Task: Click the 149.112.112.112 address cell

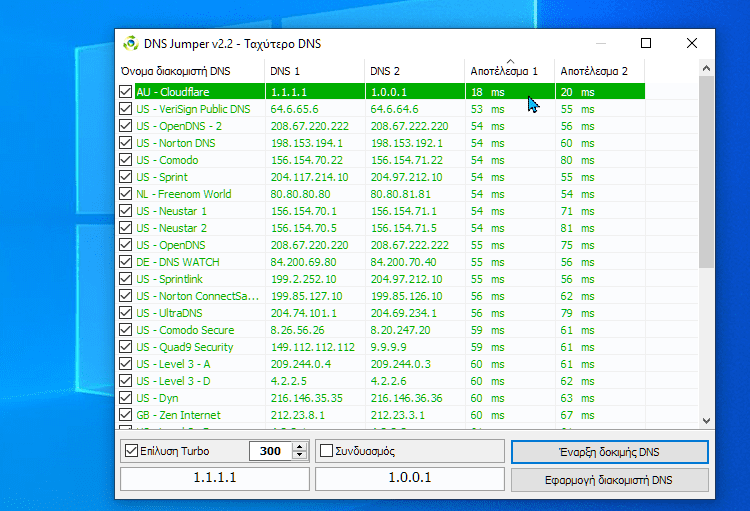Action: (x=313, y=347)
